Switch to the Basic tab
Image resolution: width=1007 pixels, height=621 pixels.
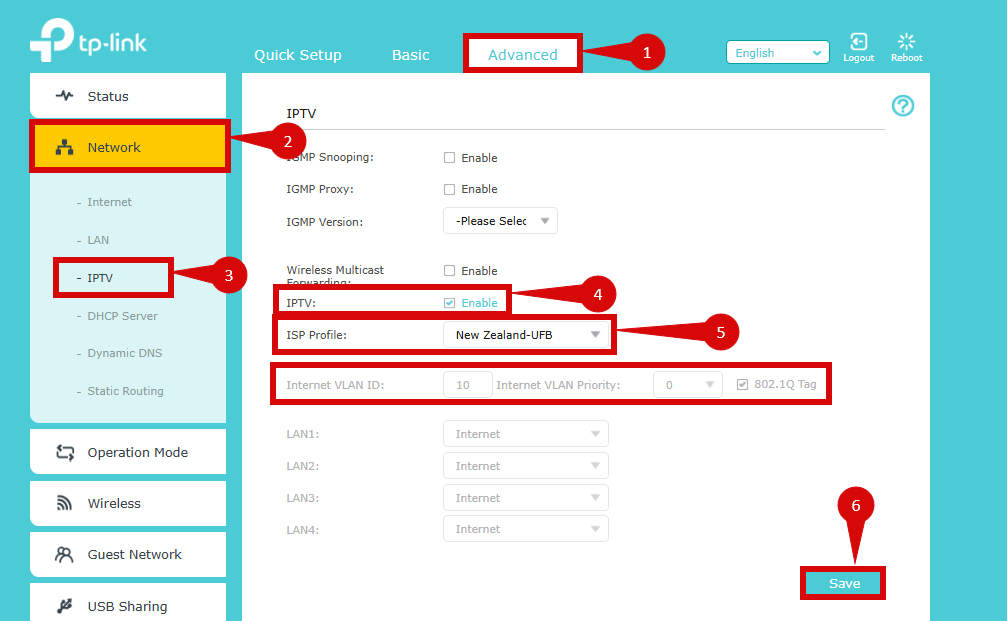coord(410,55)
